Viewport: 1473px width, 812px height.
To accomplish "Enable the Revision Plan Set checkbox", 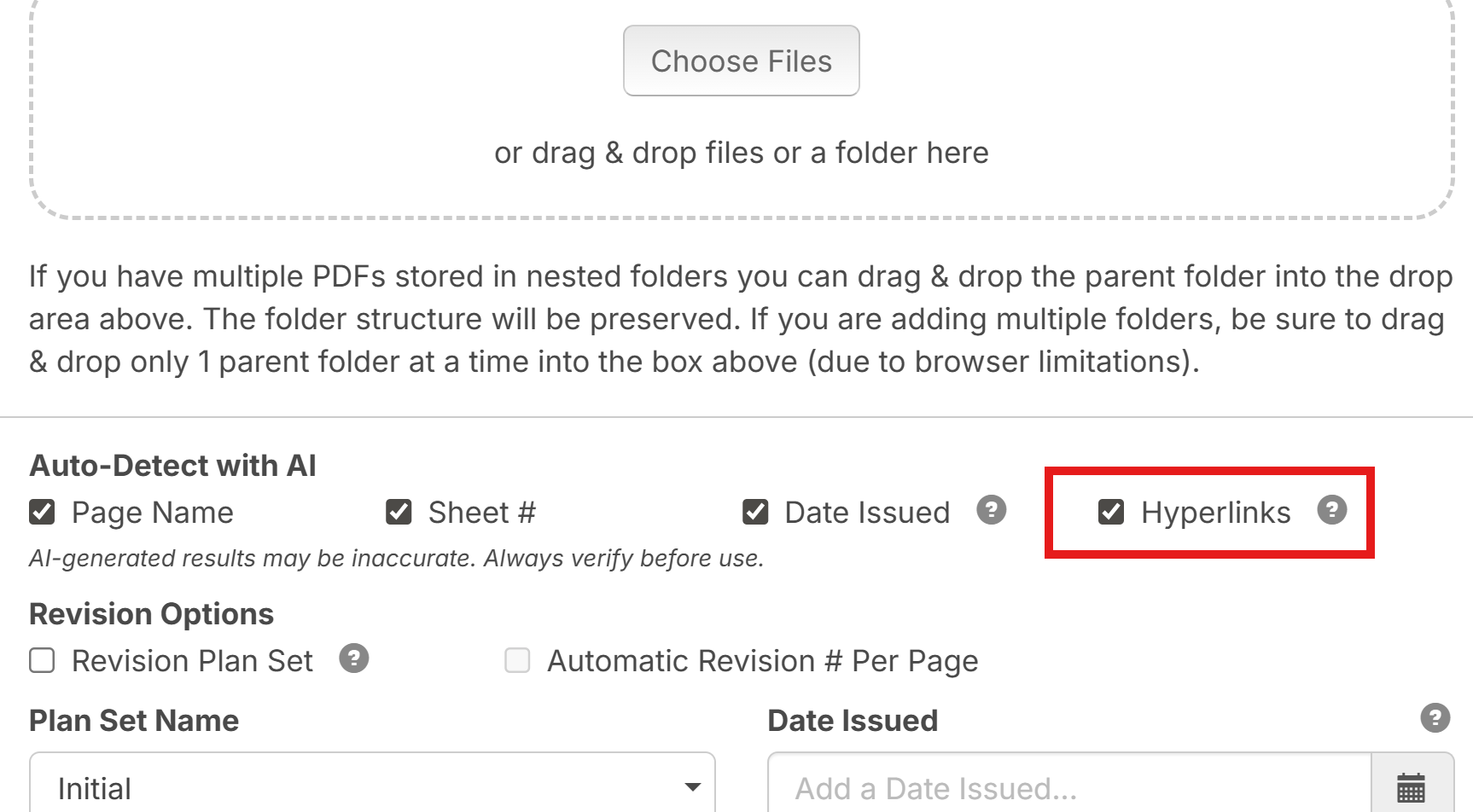I will [x=42, y=660].
